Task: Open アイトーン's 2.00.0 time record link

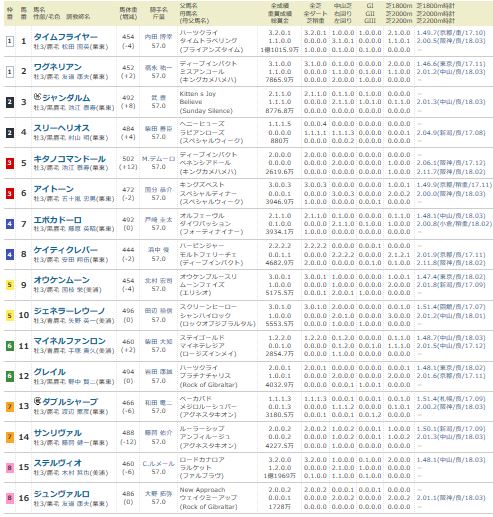Action: click(x=451, y=193)
